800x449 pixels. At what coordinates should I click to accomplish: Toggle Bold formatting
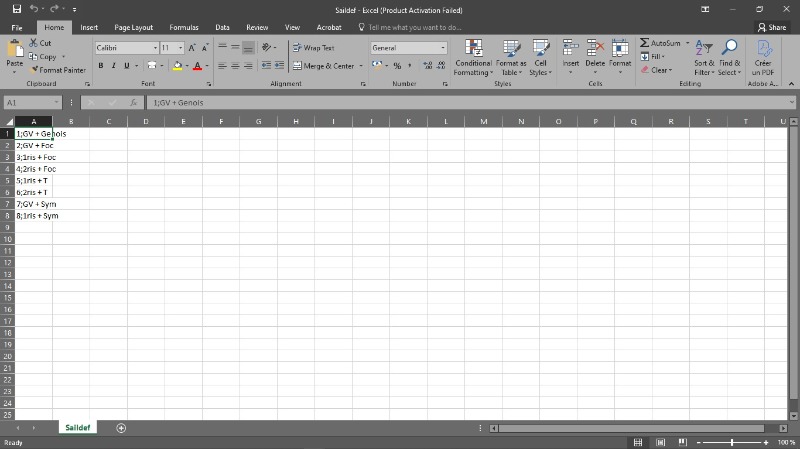point(101,65)
